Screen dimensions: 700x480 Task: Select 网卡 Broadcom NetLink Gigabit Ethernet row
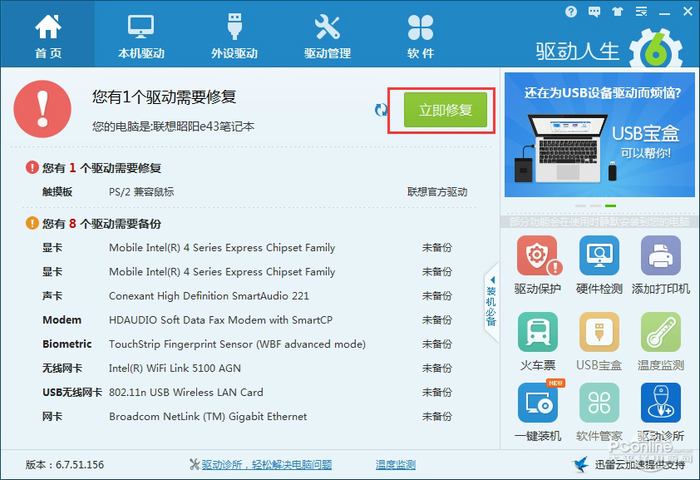pos(247,417)
